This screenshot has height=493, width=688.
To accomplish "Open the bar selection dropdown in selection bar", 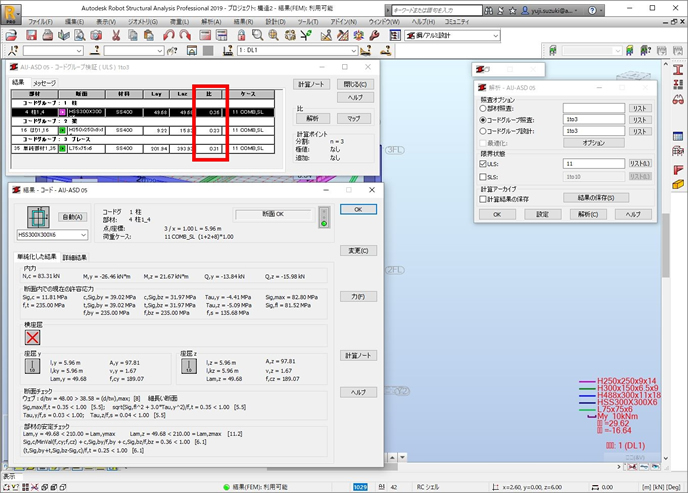I will pyautogui.click(x=160, y=51).
